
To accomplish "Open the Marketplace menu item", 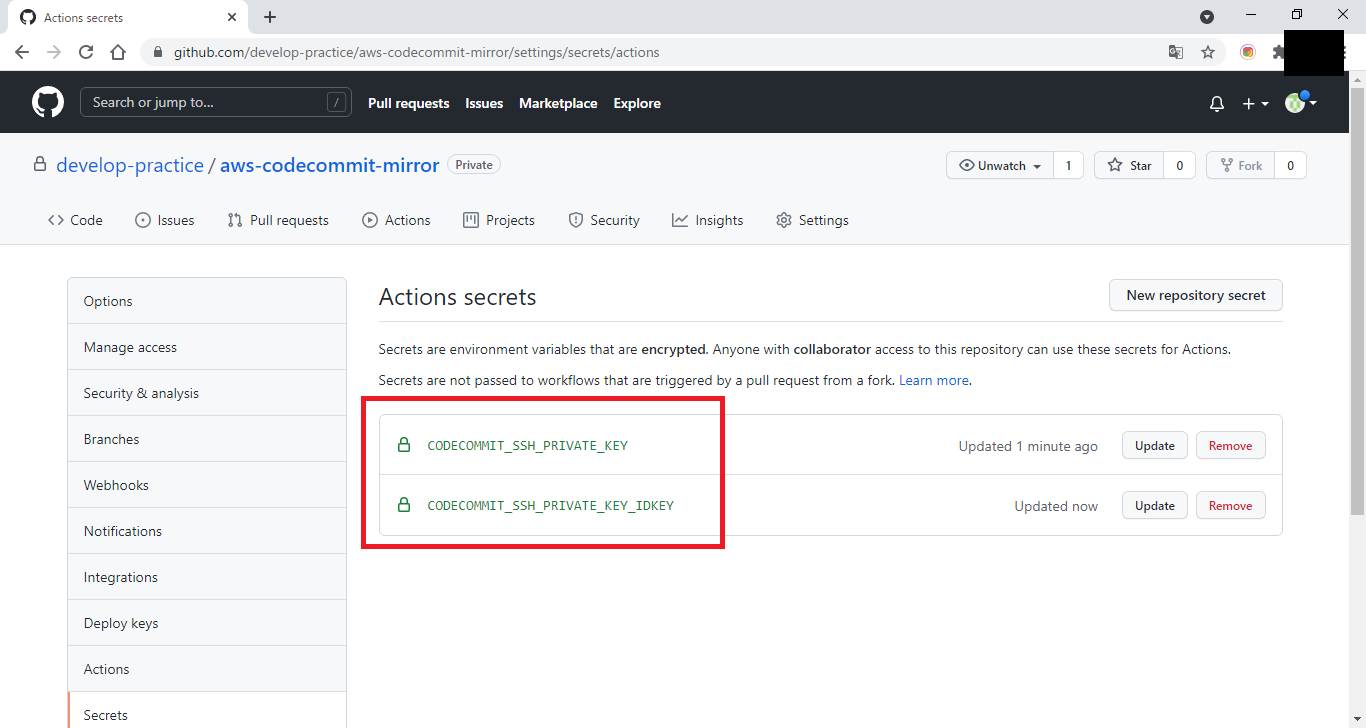I will (x=558, y=102).
